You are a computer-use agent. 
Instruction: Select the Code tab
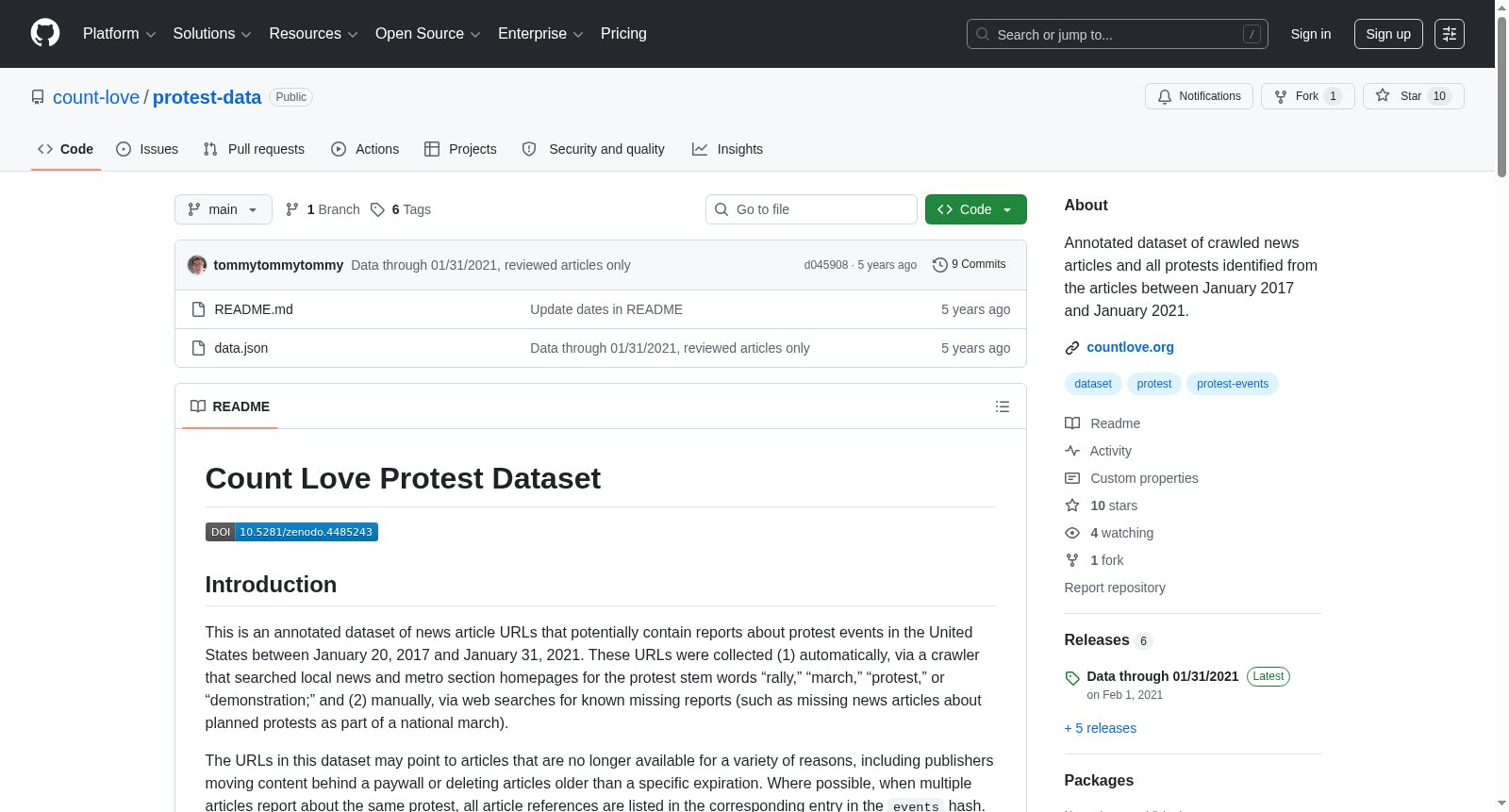66,149
